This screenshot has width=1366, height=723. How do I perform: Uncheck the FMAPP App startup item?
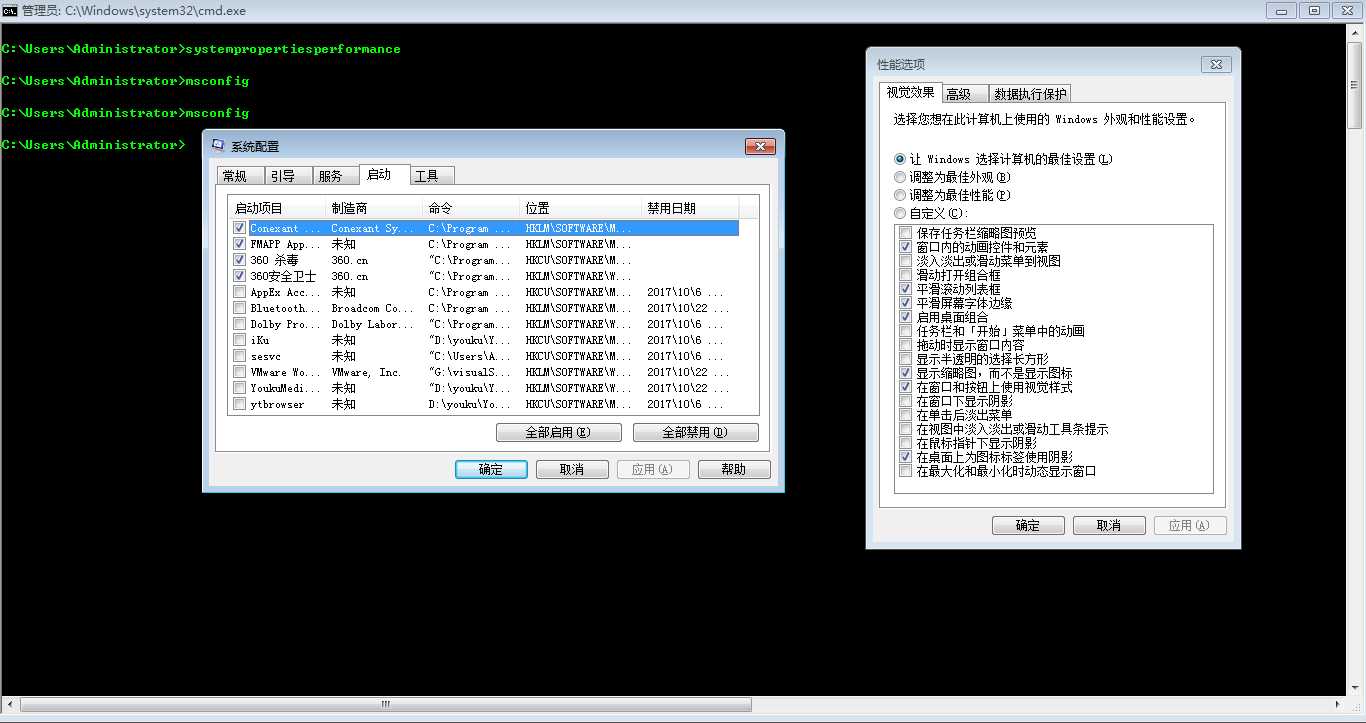coord(239,244)
